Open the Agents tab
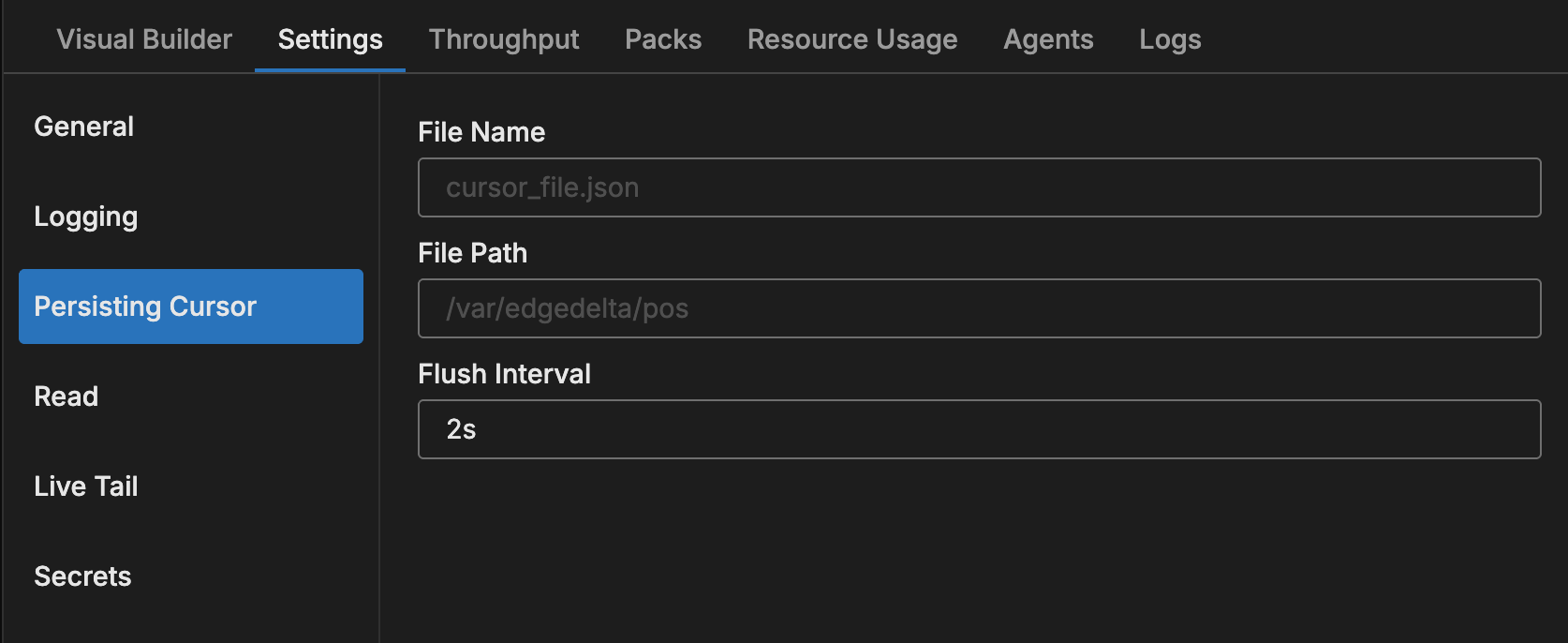Image resolution: width=1568 pixels, height=643 pixels. 1048,39
